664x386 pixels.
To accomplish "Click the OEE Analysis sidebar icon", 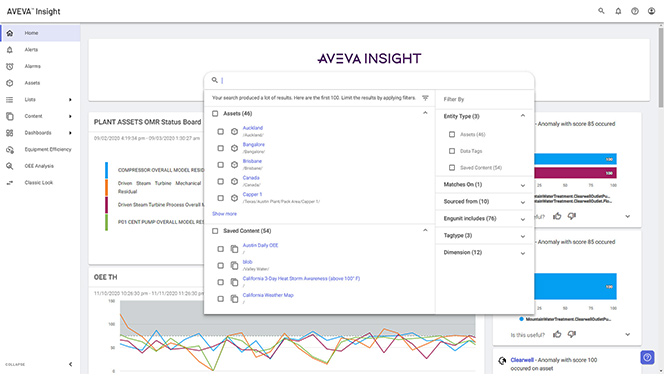I will point(10,166).
